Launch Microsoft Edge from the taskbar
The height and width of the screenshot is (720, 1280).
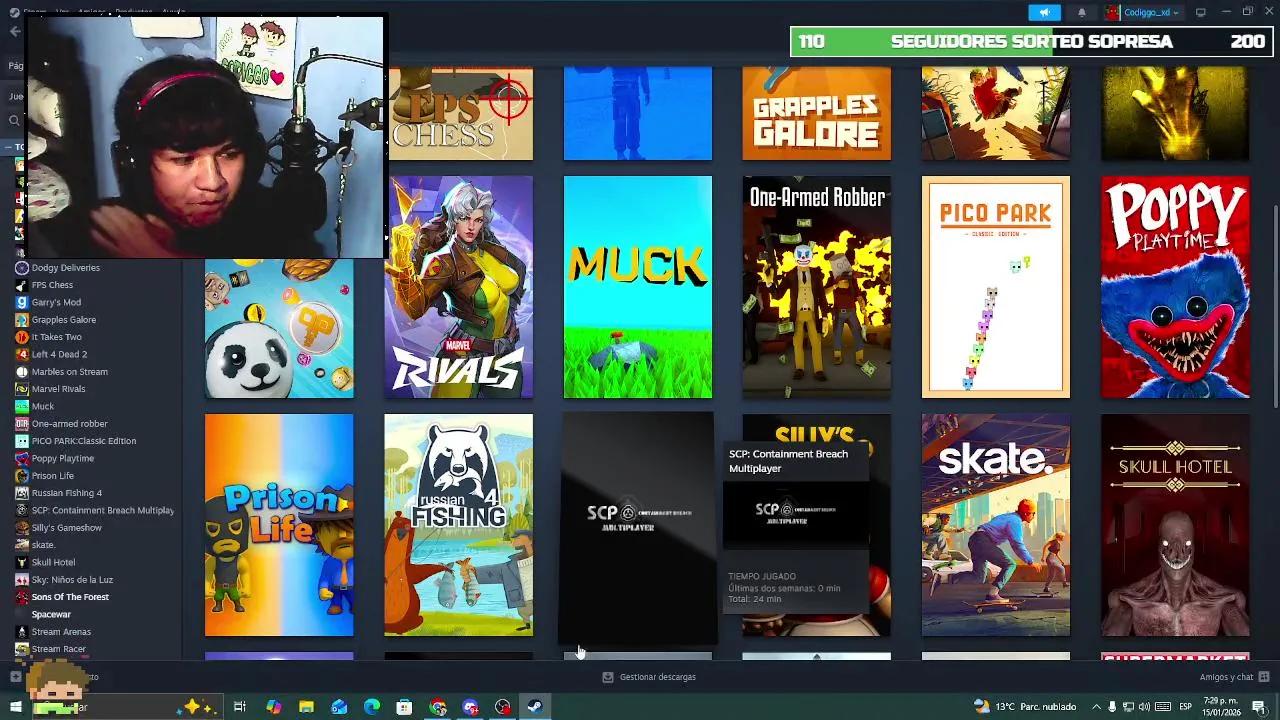click(372, 707)
